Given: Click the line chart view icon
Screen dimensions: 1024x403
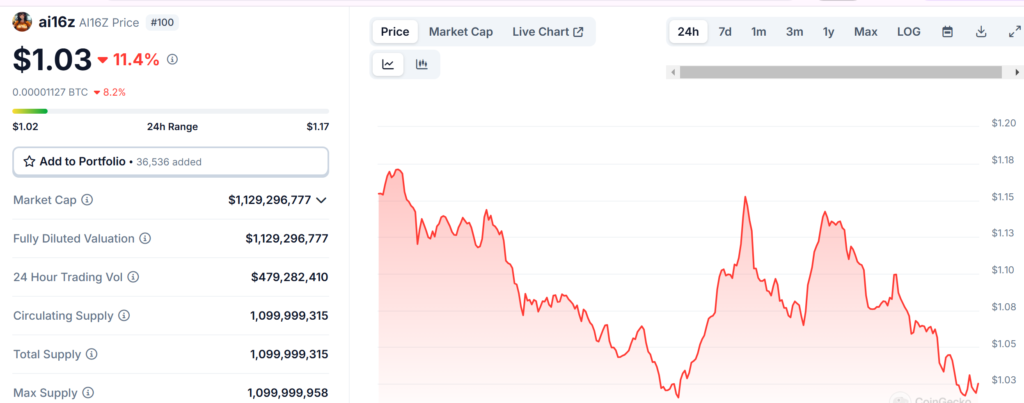Looking at the screenshot, I should coord(388,65).
